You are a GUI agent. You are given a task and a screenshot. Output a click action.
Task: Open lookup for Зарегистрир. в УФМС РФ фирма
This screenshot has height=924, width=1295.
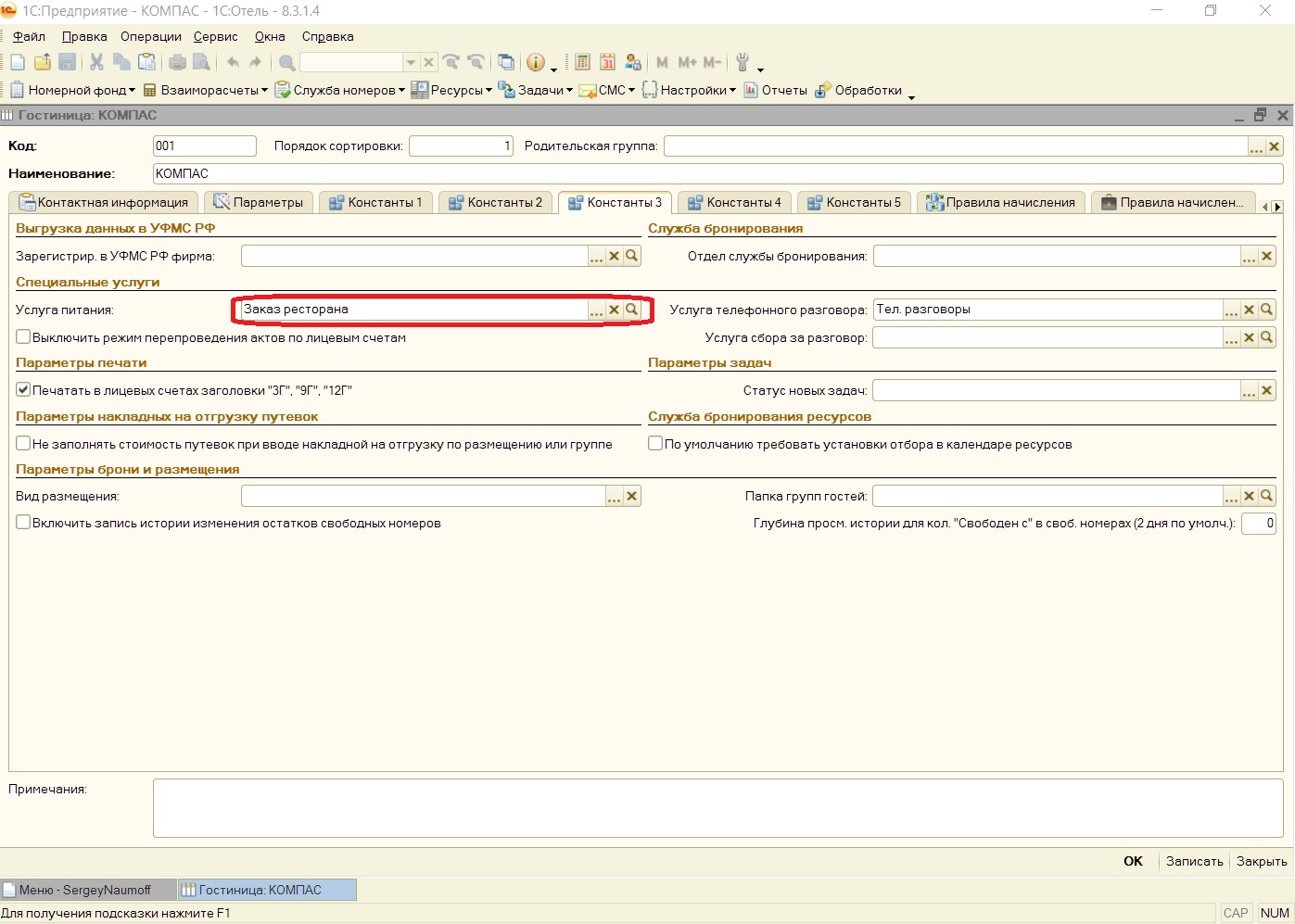pos(631,256)
